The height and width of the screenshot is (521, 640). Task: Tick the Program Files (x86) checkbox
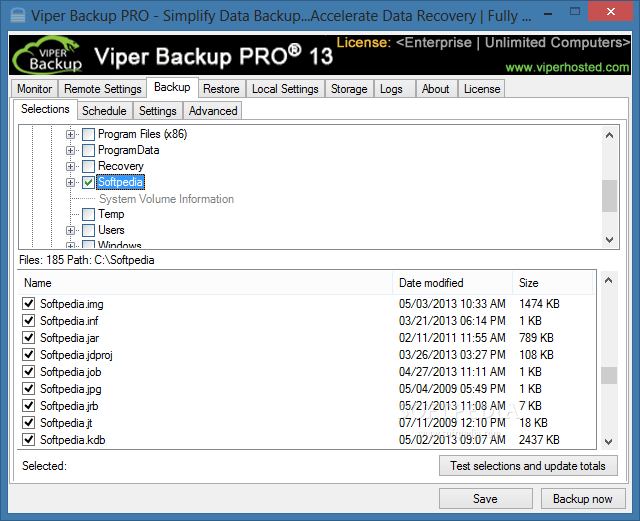89,134
